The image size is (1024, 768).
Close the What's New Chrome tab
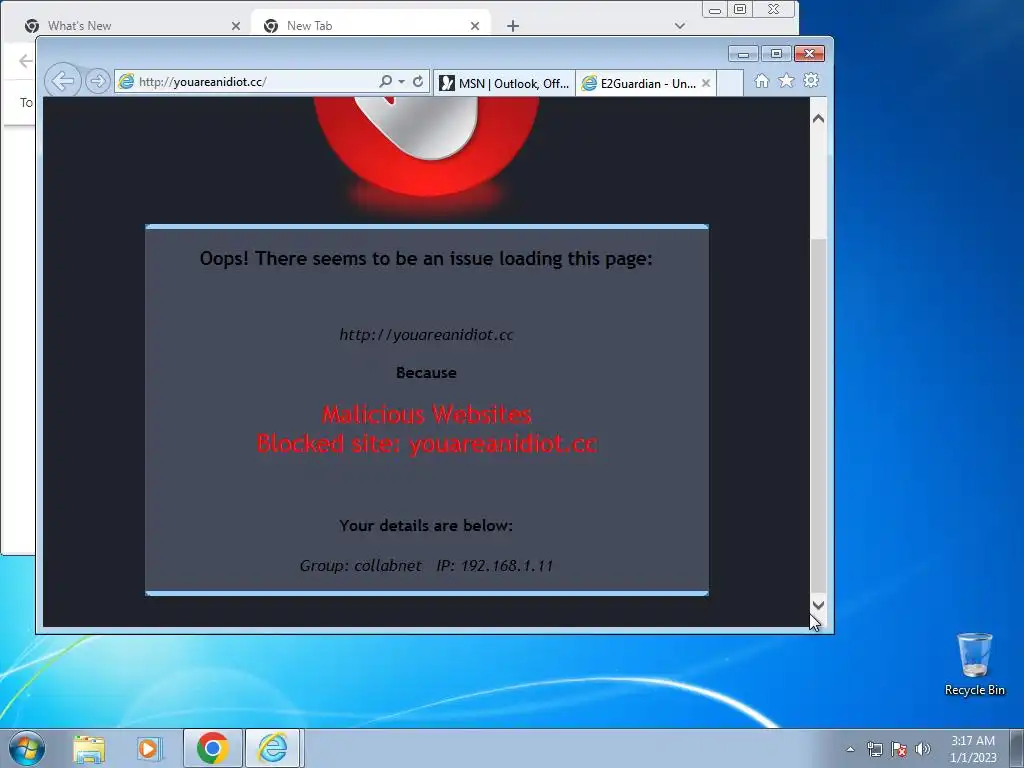236,26
